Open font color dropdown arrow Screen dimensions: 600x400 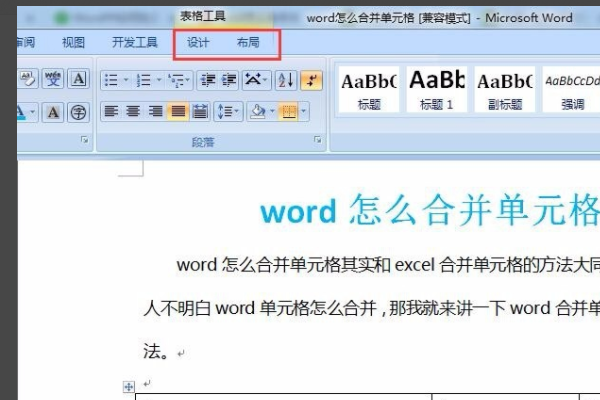[x=33, y=113]
